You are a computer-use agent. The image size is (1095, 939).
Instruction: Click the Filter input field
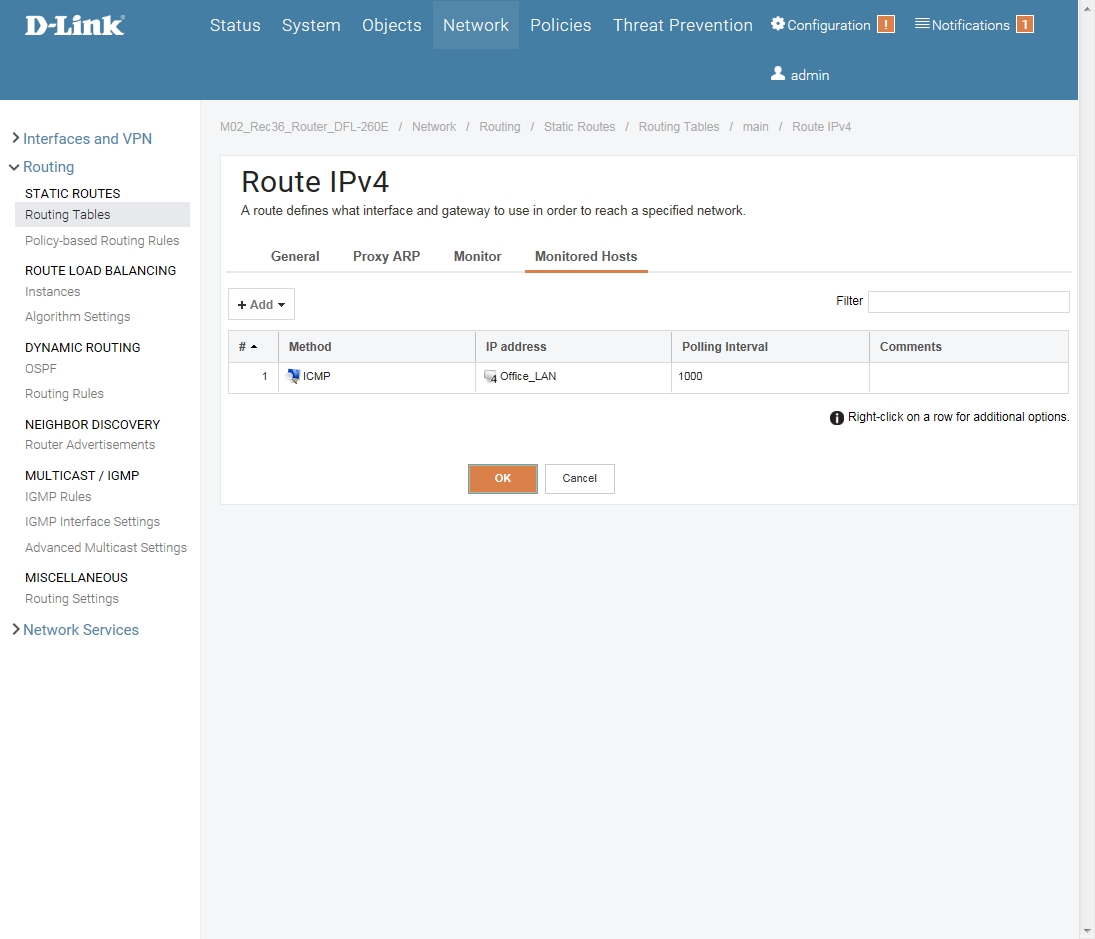click(969, 302)
